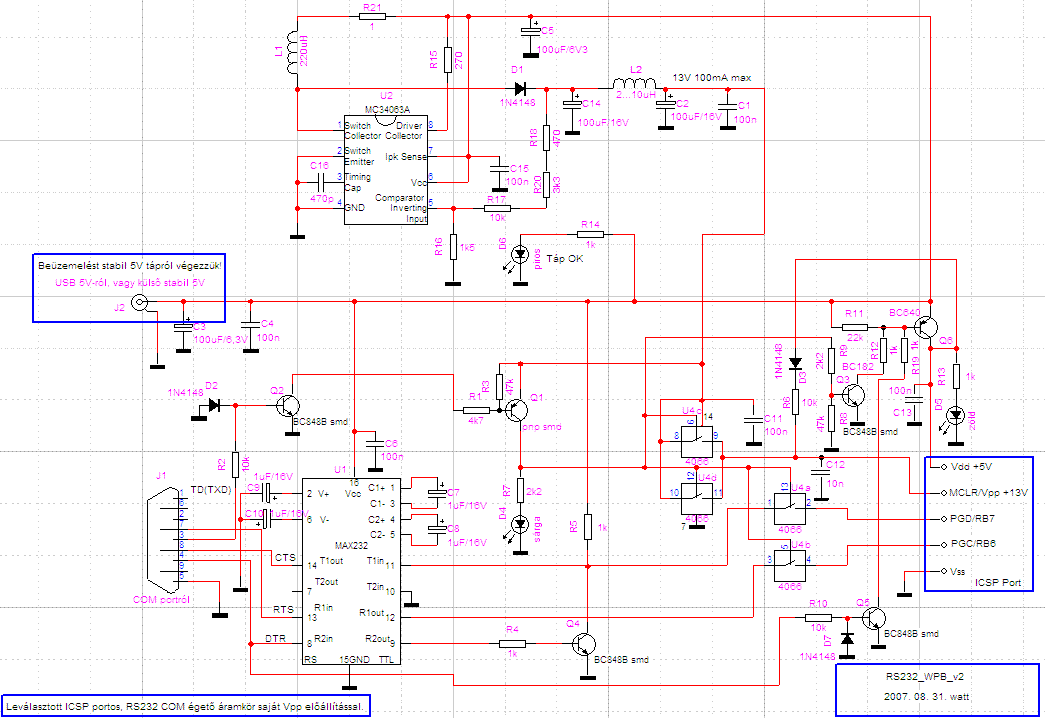This screenshot has width=1045, height=718.
Task: Select the RS232_WPB_v2 title box
Action: [937, 689]
